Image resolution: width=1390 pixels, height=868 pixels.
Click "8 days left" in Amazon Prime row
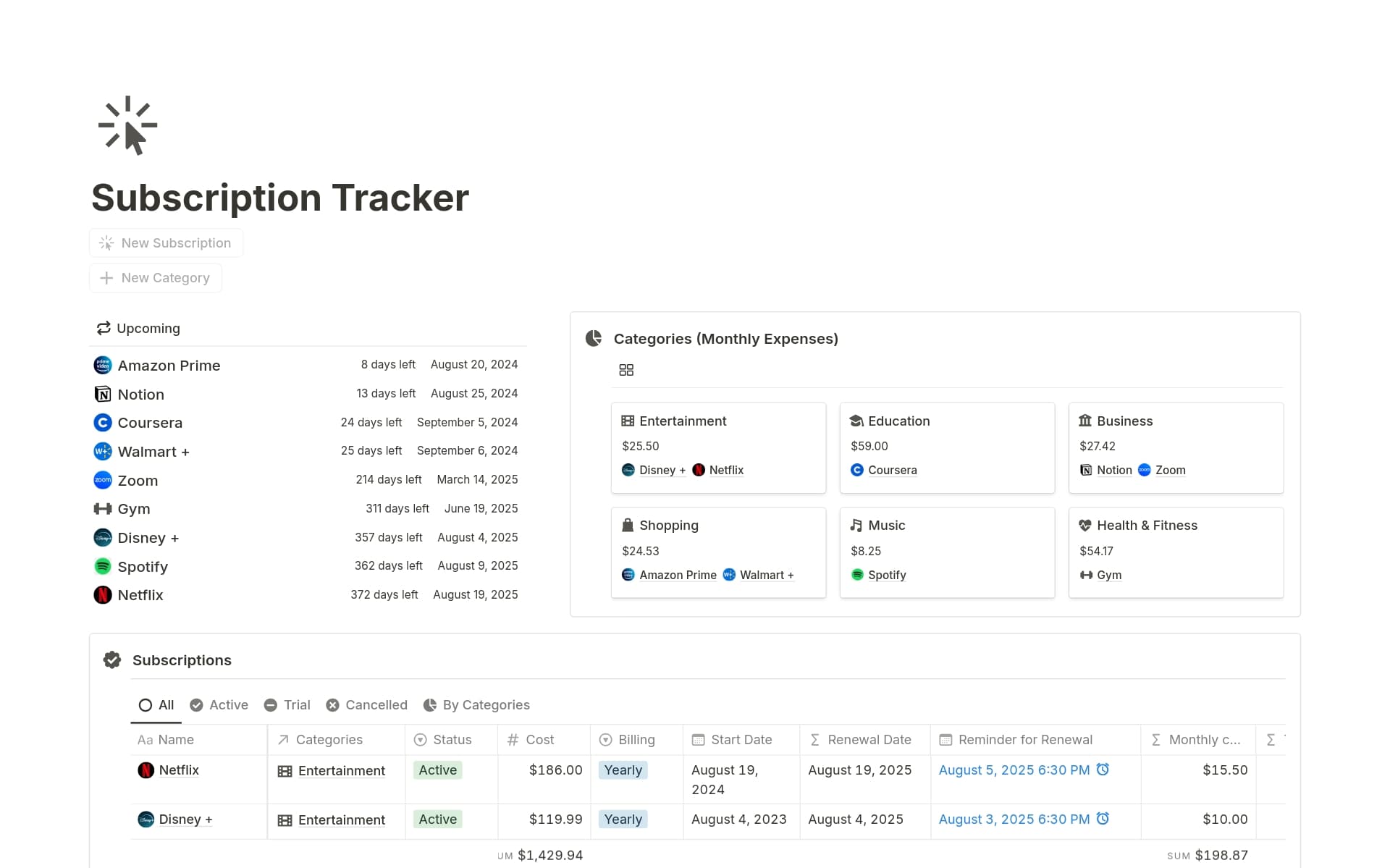388,364
